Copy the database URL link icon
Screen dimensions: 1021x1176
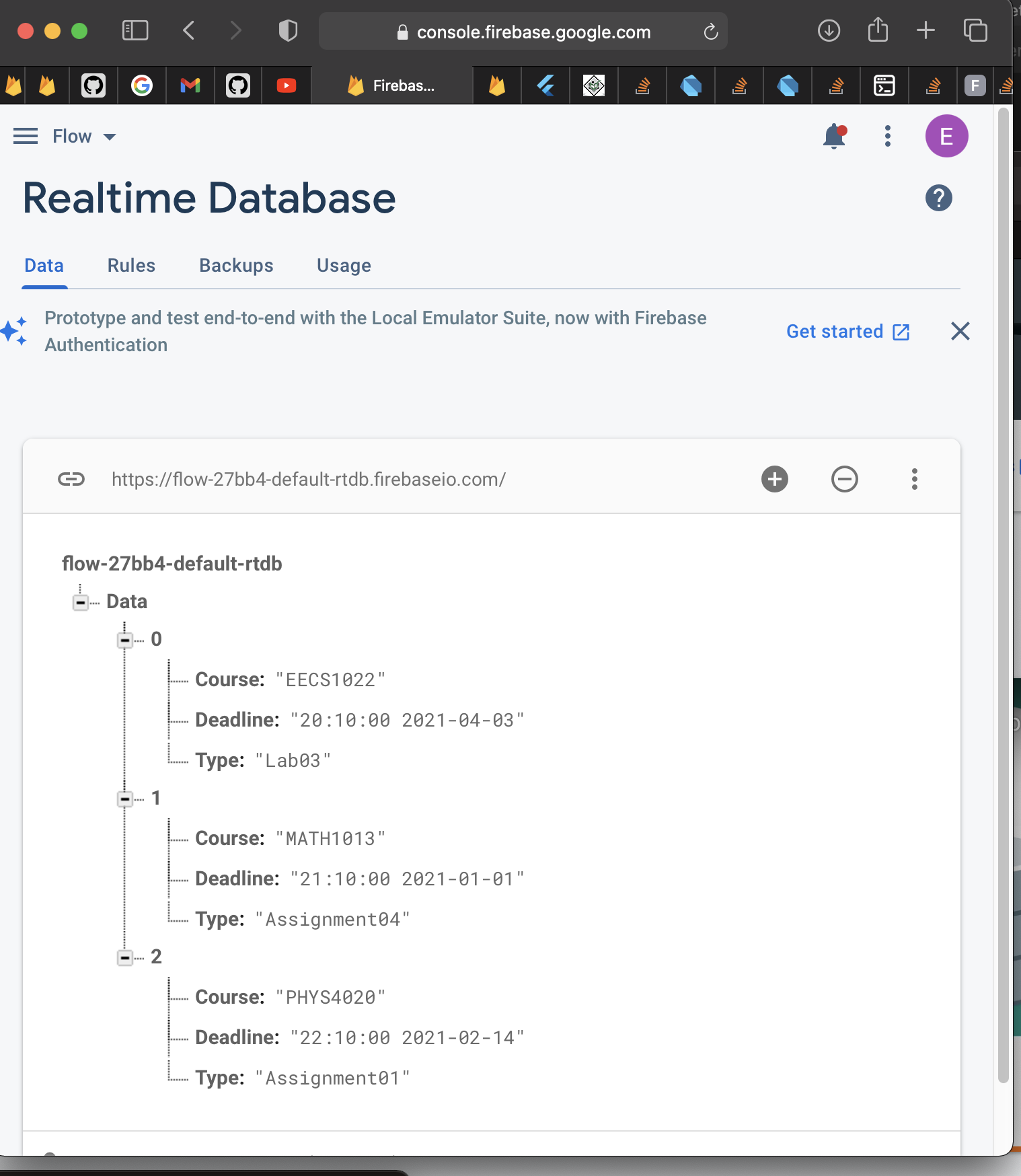[x=71, y=479]
